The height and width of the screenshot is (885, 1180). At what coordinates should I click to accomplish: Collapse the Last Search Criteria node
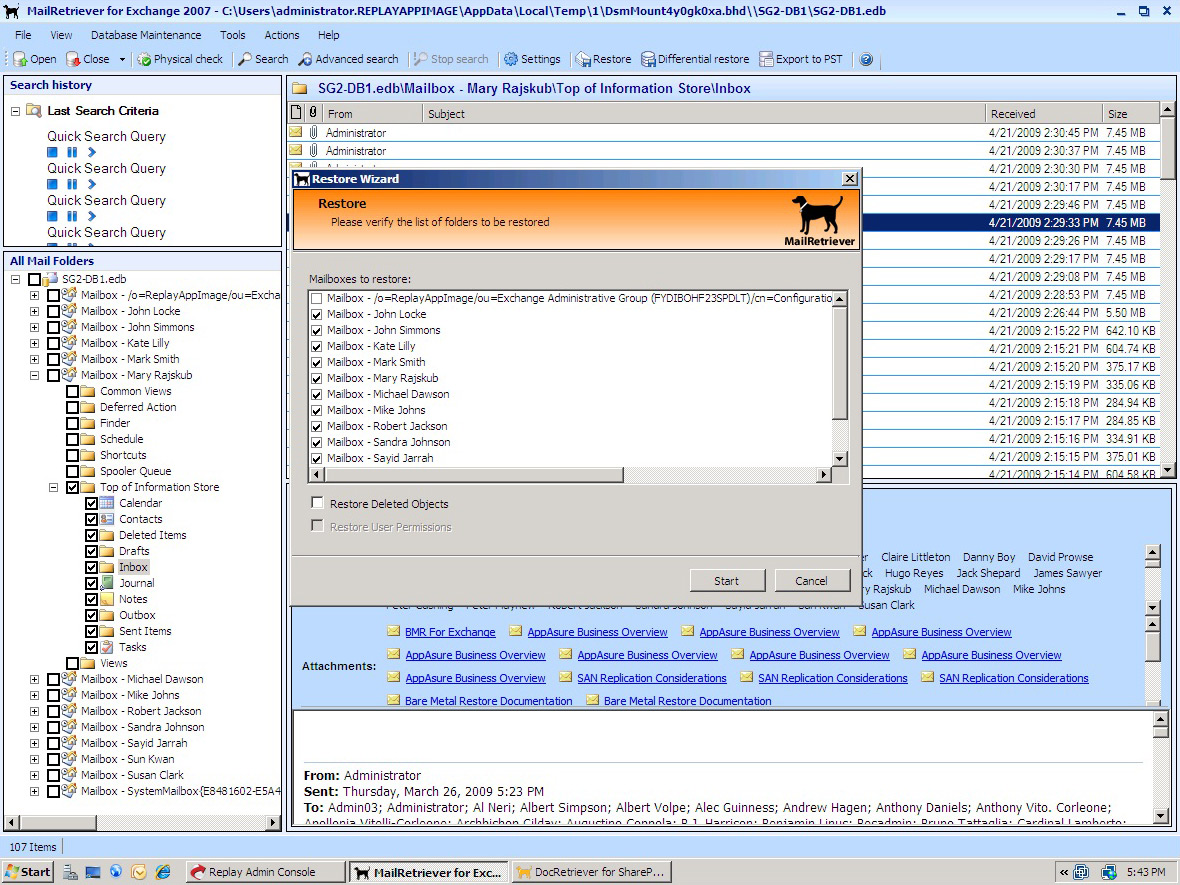[15, 111]
